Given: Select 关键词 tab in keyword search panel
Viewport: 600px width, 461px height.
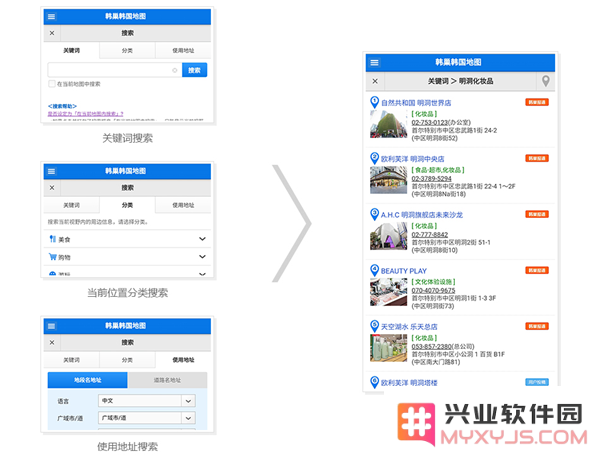Looking at the screenshot, I should [x=72, y=50].
